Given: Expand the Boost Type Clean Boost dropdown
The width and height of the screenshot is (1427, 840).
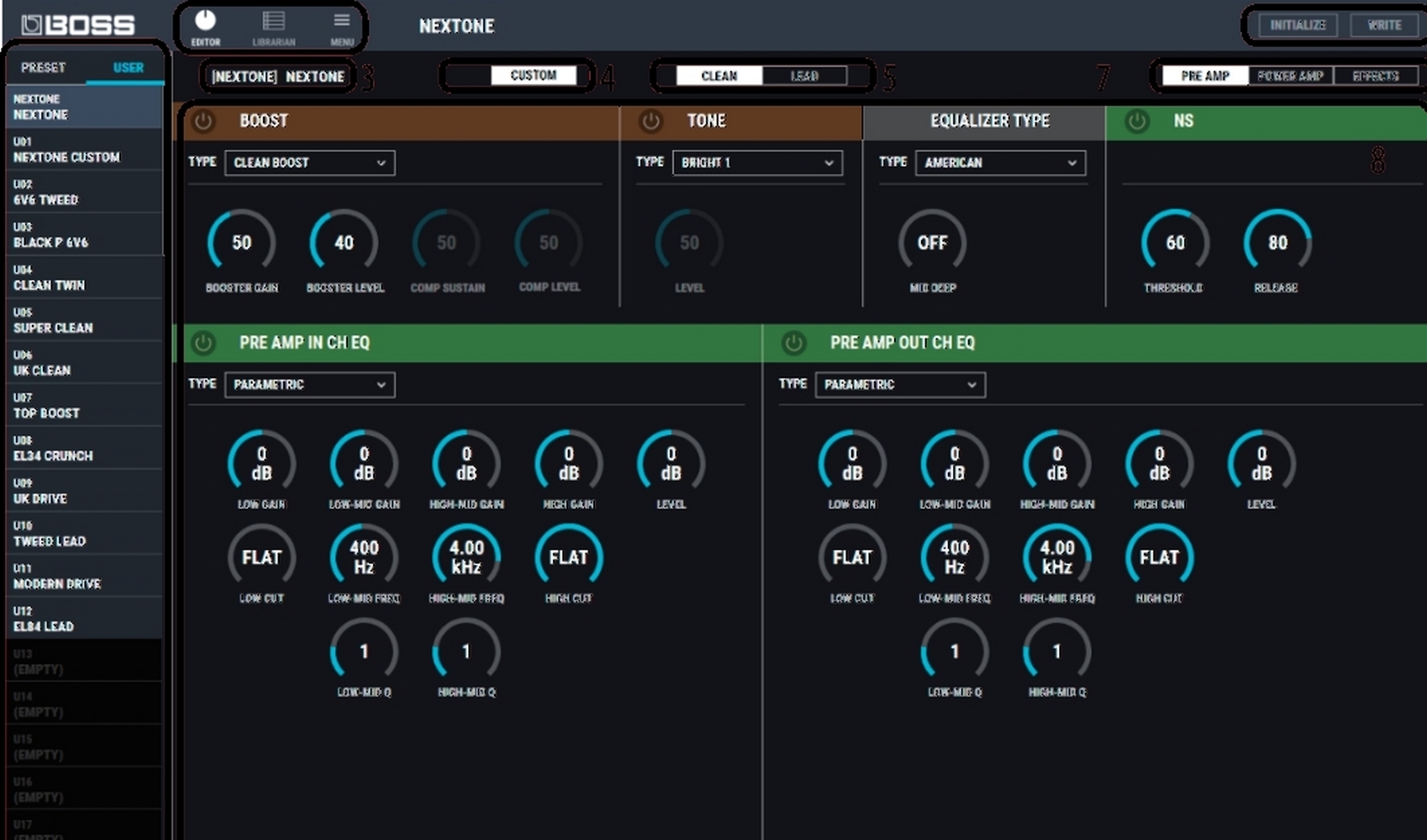Looking at the screenshot, I should [x=309, y=163].
